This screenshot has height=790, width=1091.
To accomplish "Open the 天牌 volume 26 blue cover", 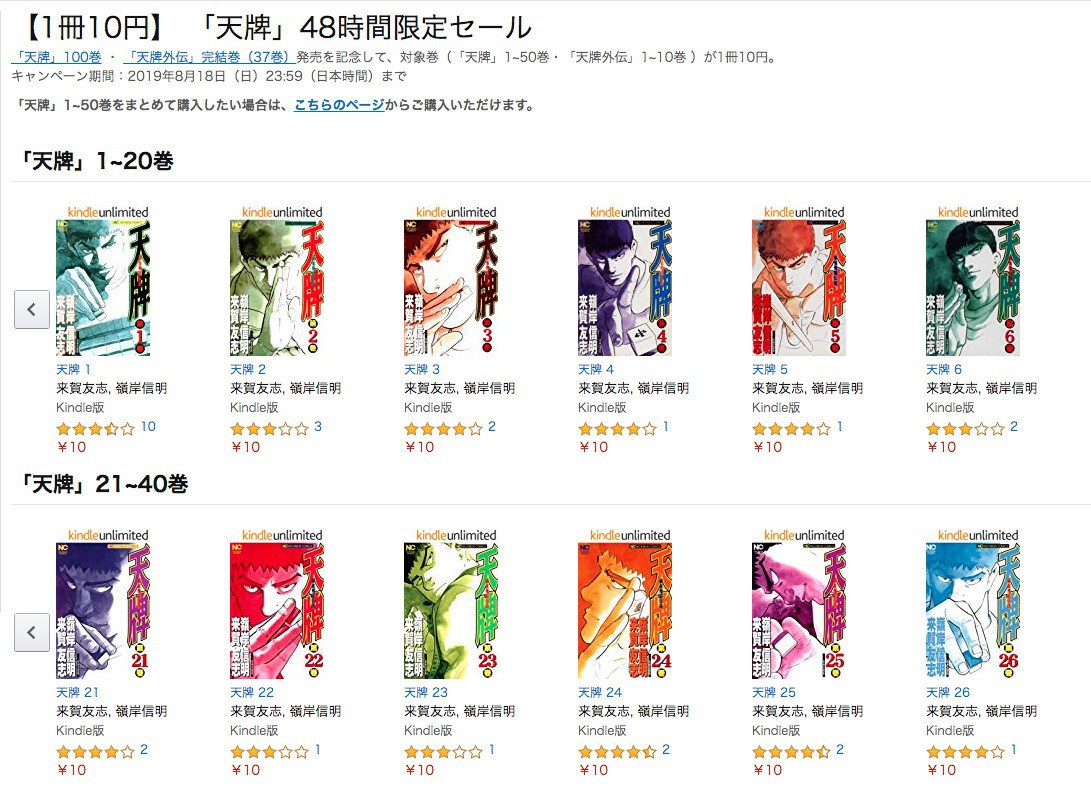I will point(973,611).
